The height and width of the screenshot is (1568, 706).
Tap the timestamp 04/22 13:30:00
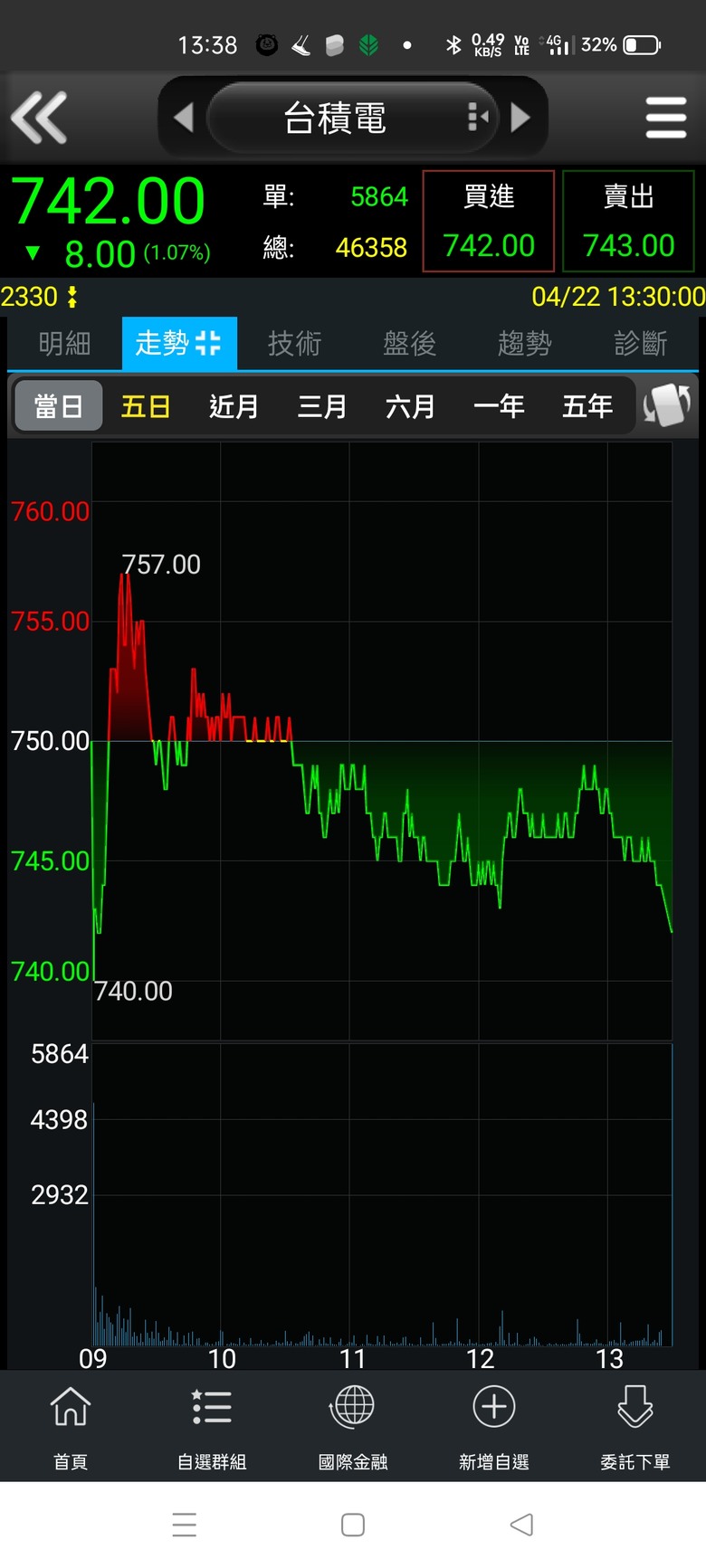point(618,297)
